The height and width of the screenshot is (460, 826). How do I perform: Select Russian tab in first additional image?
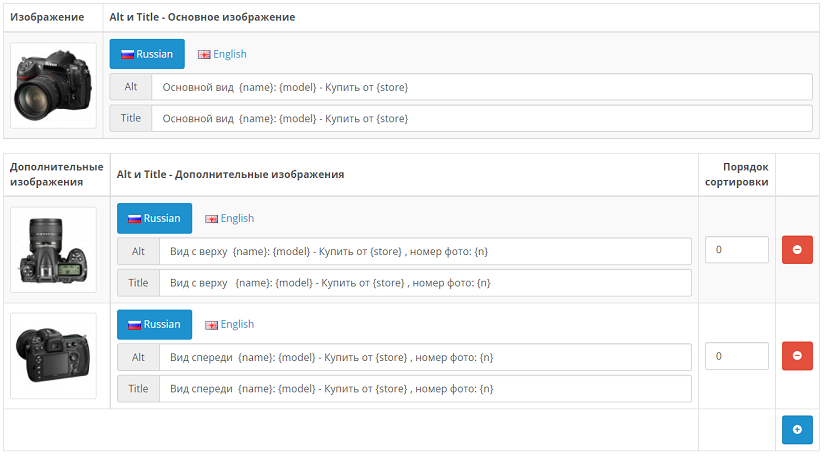154,218
